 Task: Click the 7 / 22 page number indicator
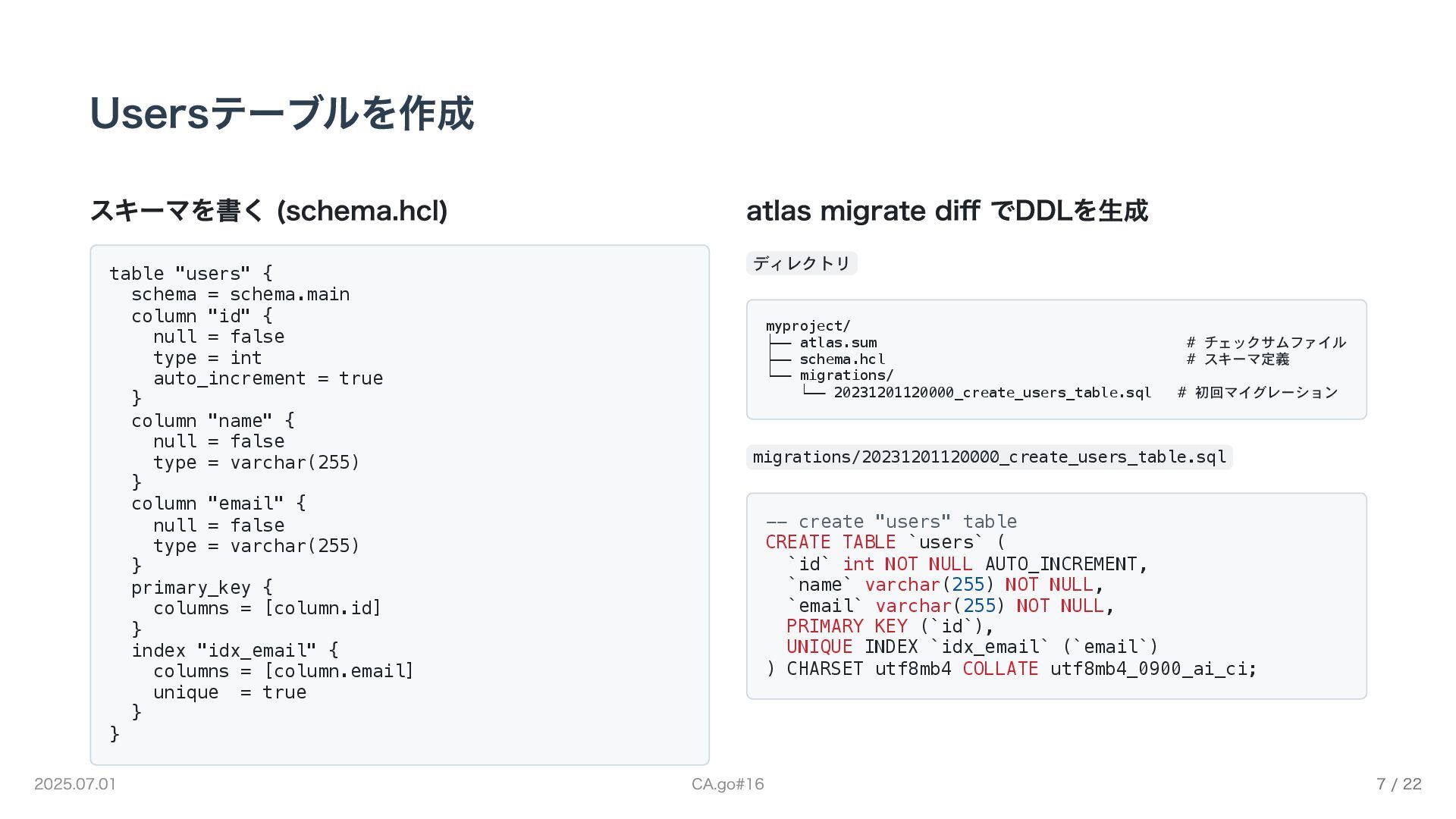click(x=1398, y=784)
